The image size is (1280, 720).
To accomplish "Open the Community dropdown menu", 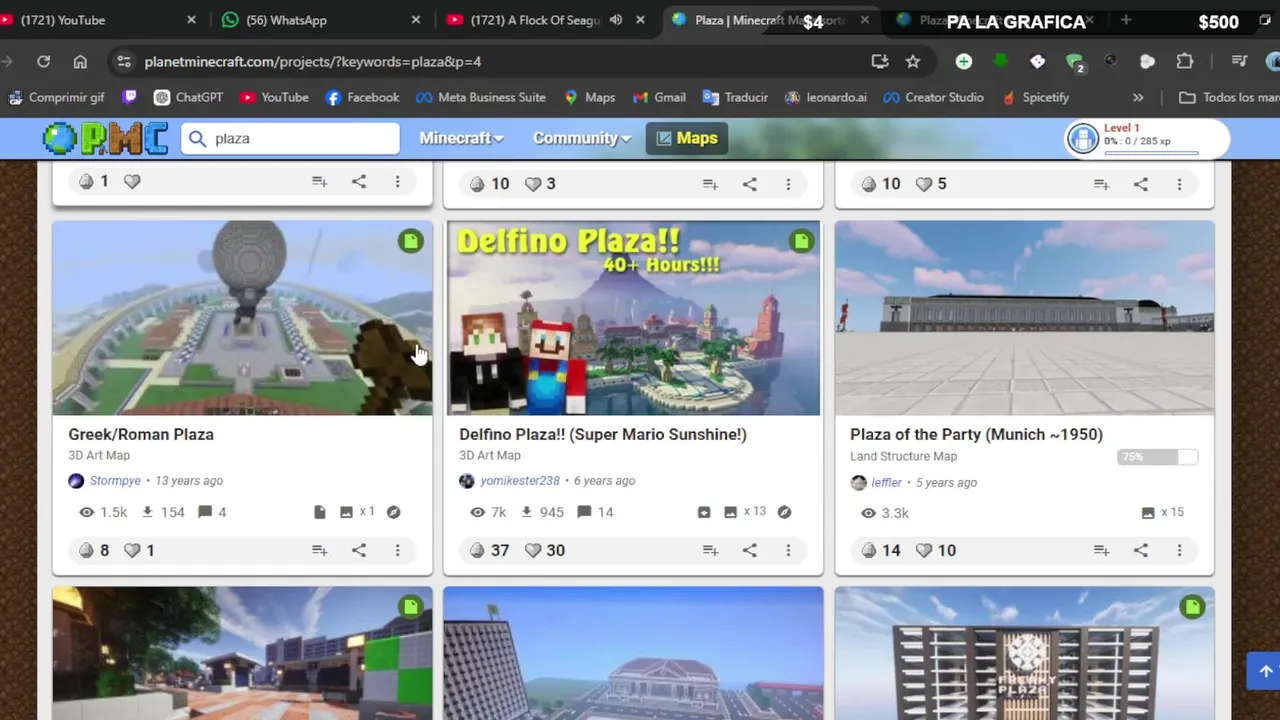I will click(x=582, y=138).
